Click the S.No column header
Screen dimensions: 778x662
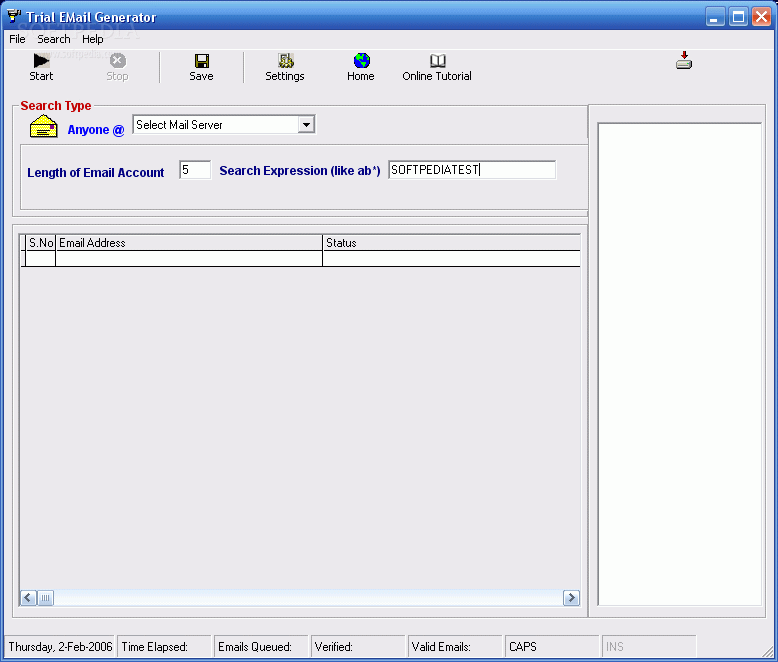pos(41,243)
